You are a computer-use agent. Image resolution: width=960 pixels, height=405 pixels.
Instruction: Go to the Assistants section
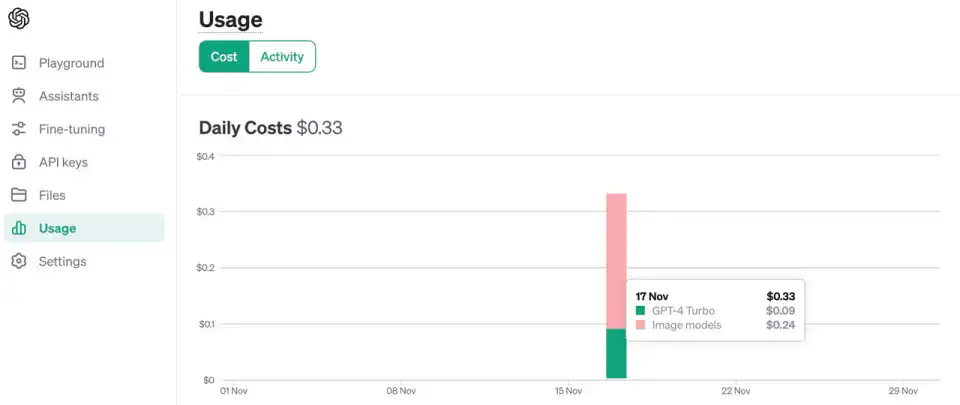68,96
